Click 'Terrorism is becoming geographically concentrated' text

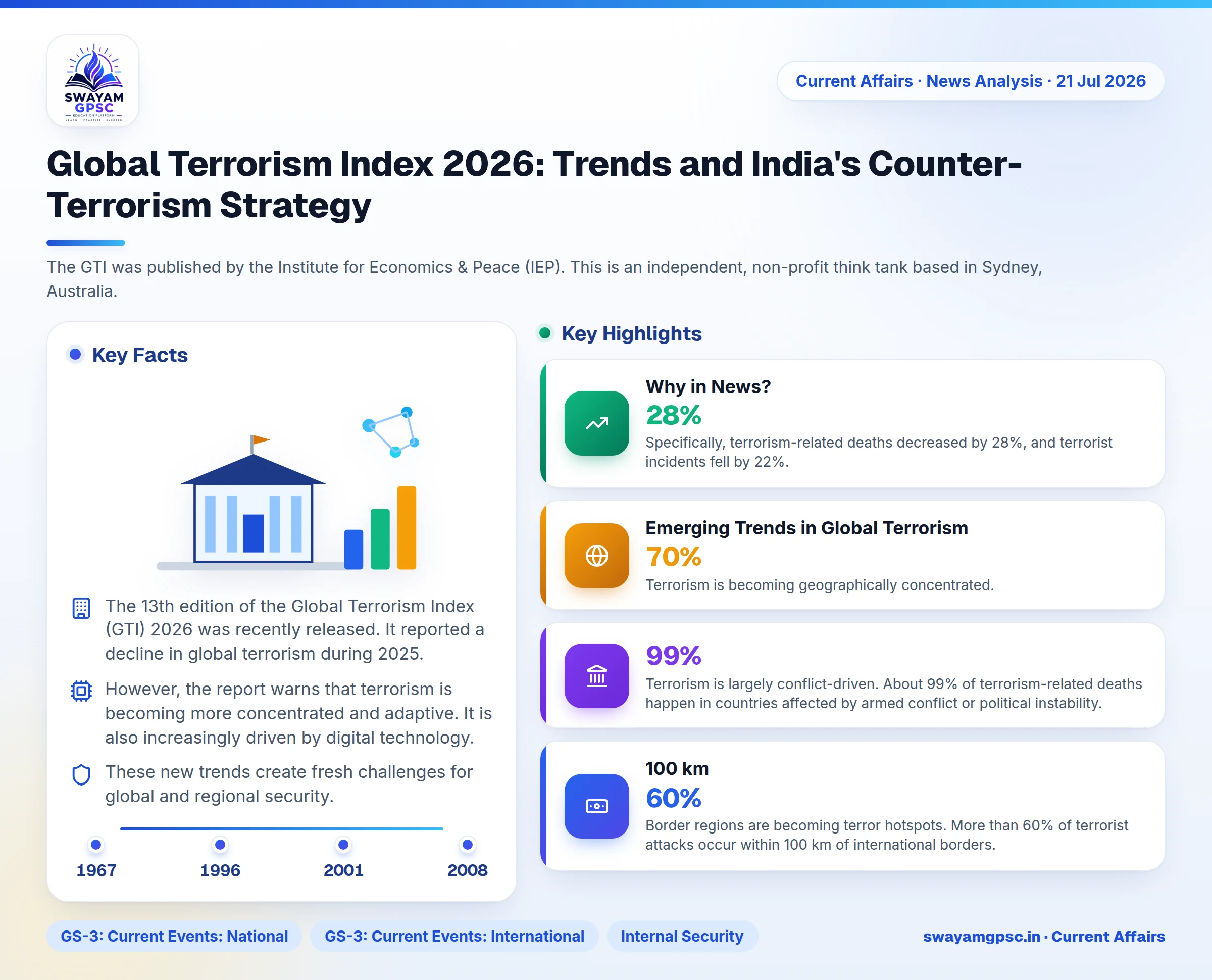coord(820,585)
